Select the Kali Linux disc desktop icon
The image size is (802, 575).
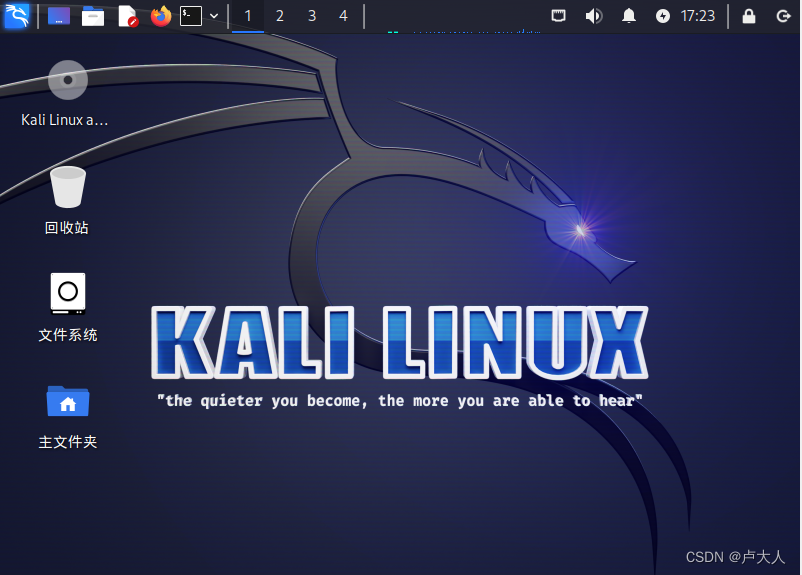(x=68, y=80)
